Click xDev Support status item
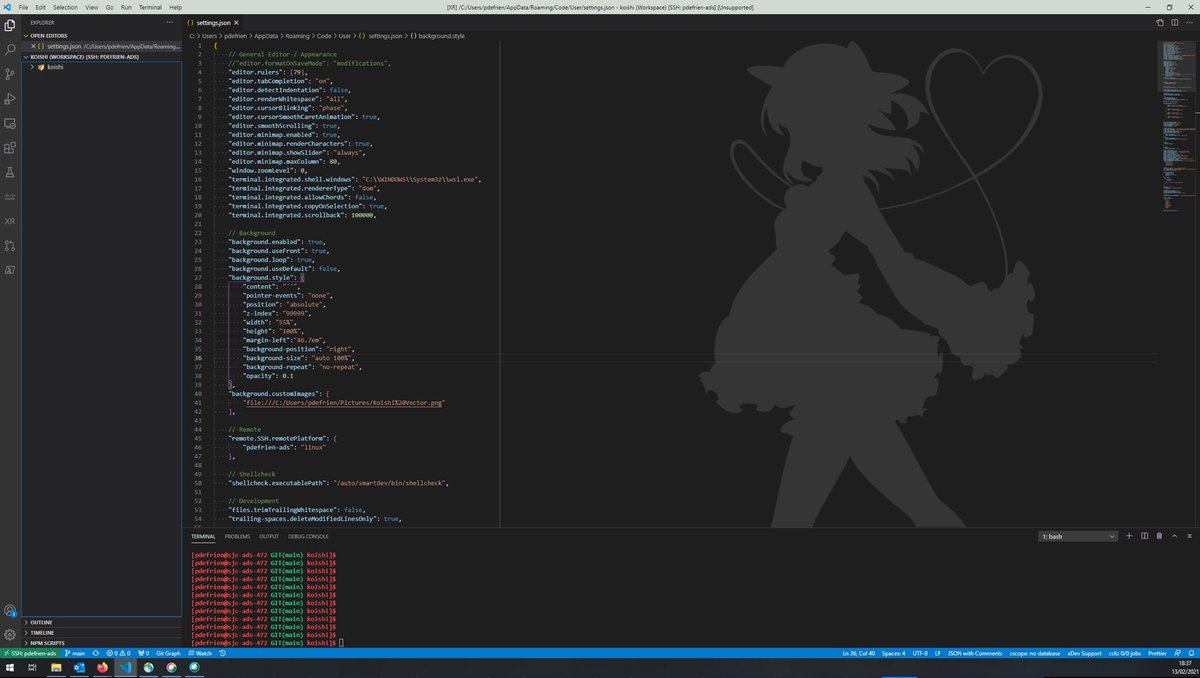Screen dimensions: 1200x678 click(x=1084, y=653)
